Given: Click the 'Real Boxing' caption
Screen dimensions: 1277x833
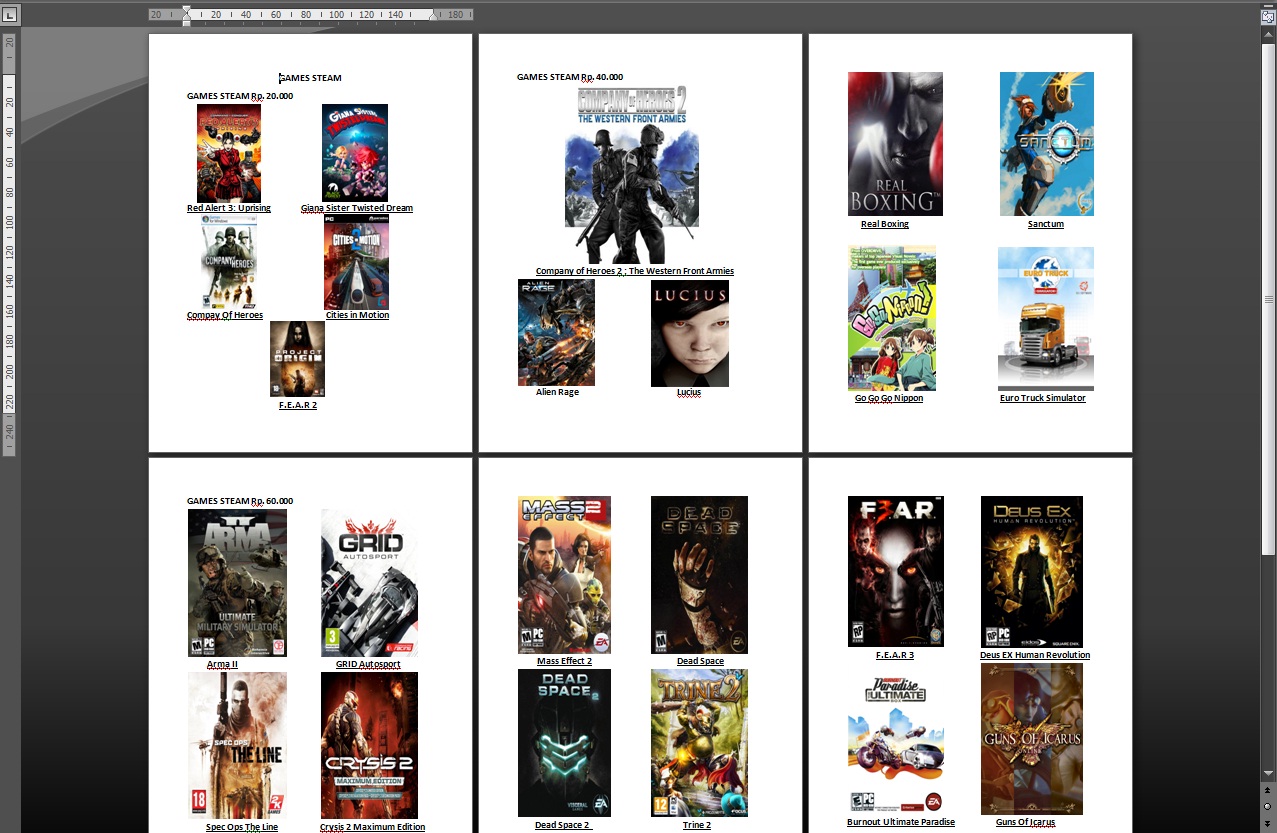Looking at the screenshot, I should [x=885, y=224].
